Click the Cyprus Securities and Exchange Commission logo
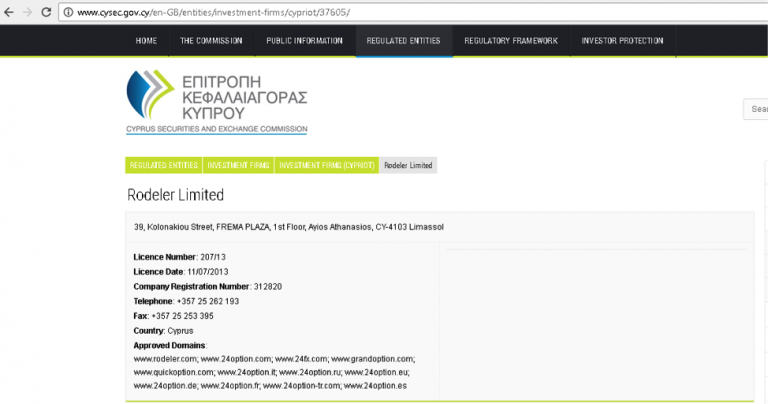The width and height of the screenshot is (768, 404). coord(217,101)
